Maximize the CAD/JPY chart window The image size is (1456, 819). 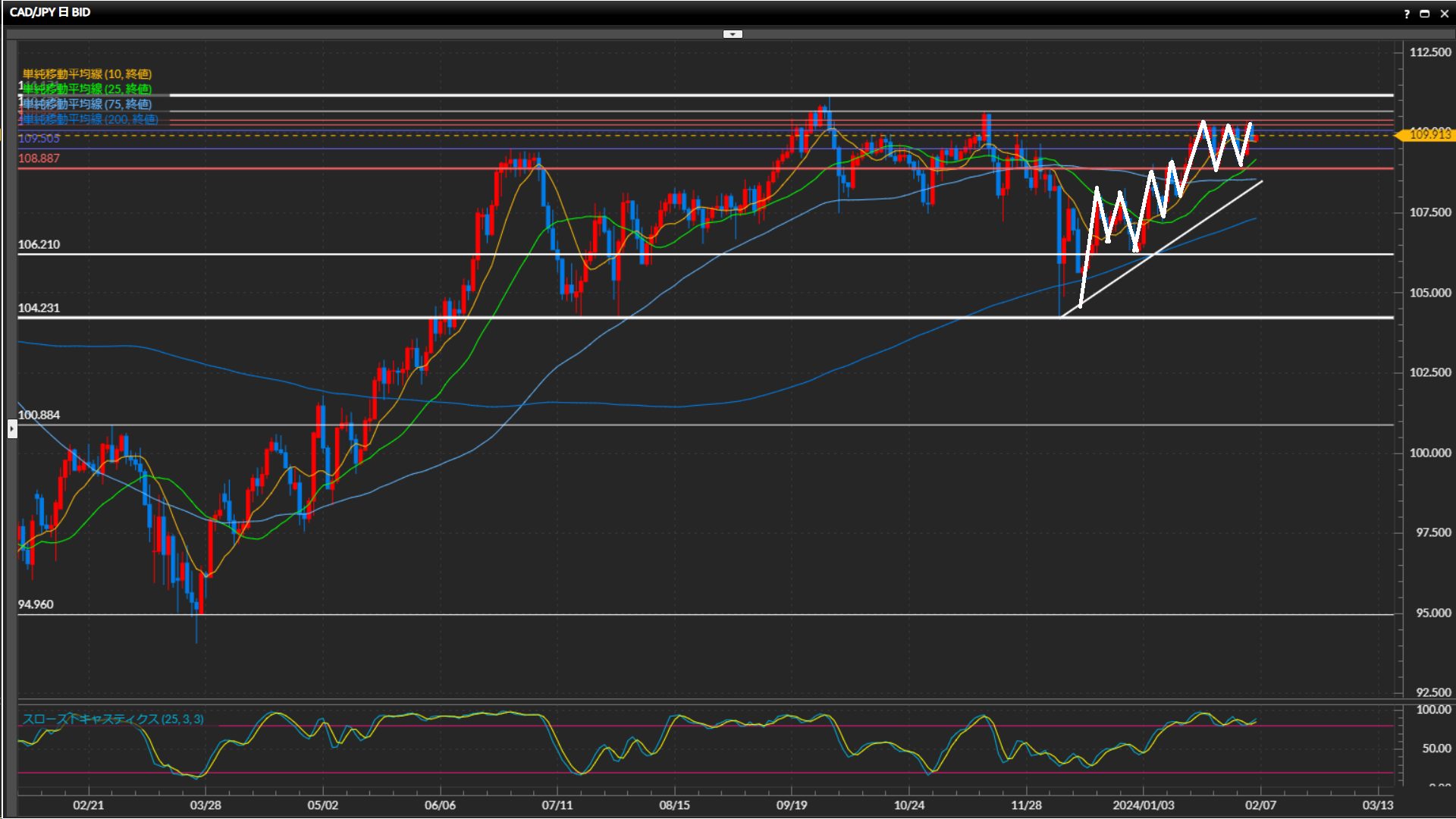pos(1425,14)
